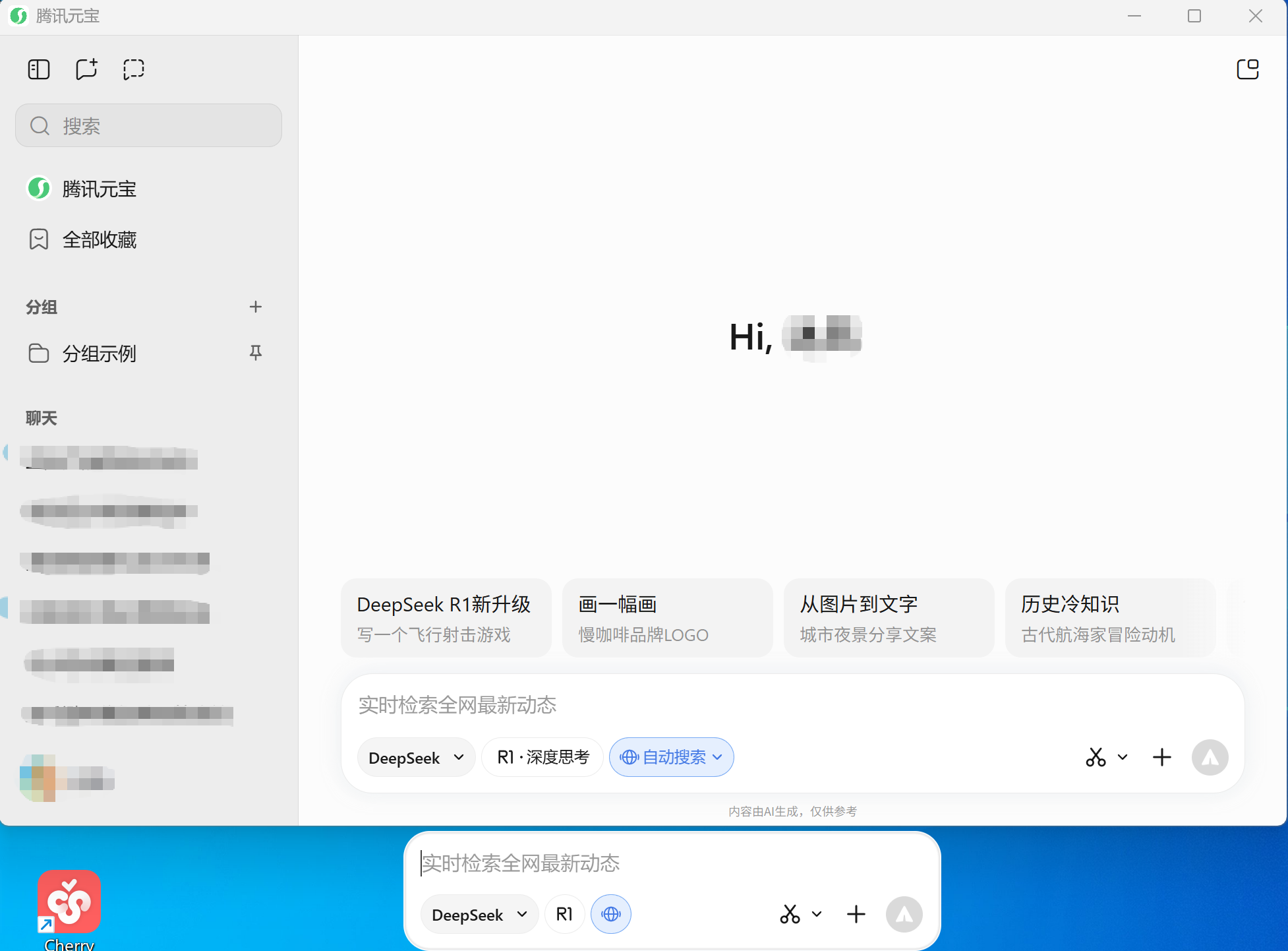
Task: Open 腾讯元宝 in the sidebar
Action: tap(99, 189)
